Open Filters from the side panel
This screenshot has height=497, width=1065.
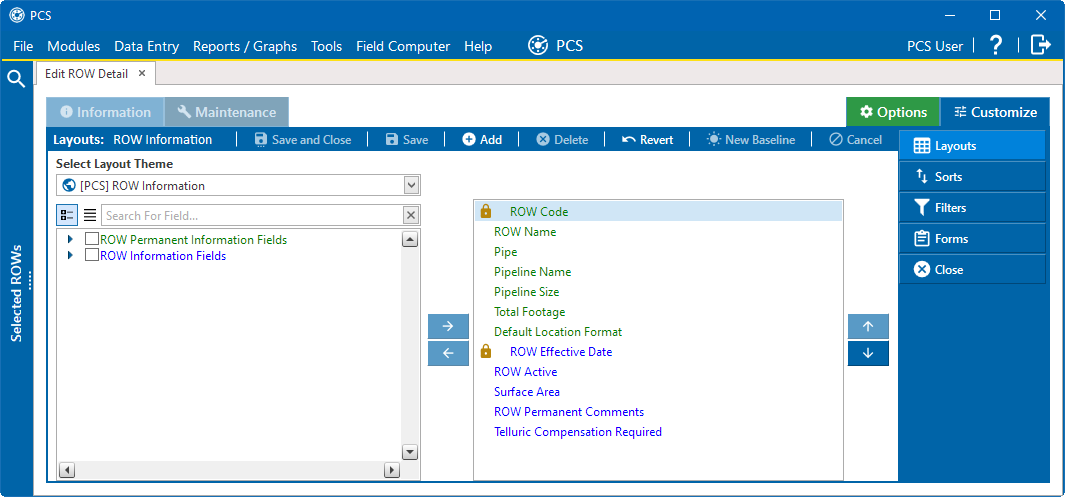(972, 208)
